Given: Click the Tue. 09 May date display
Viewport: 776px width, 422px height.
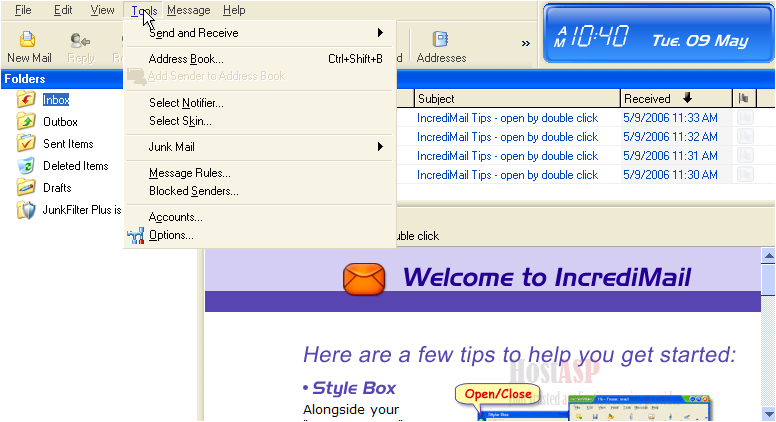Looking at the screenshot, I should (x=700, y=41).
